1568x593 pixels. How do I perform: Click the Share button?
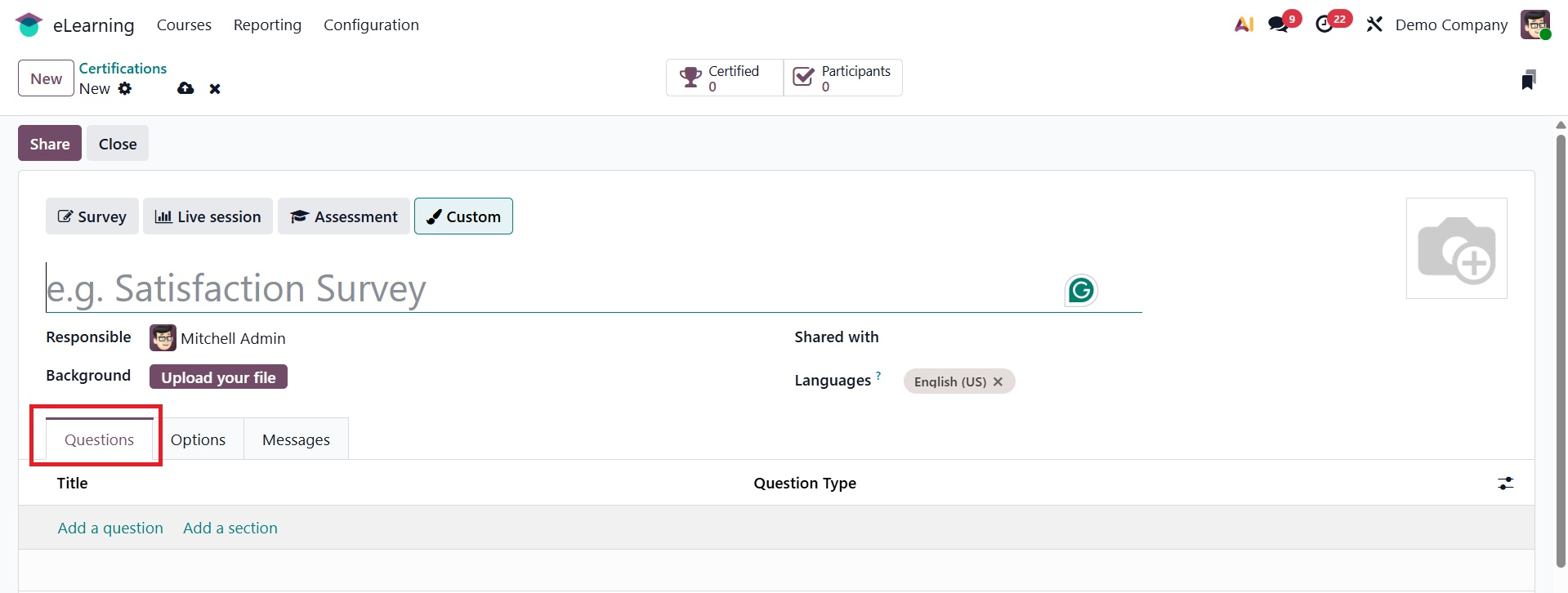pos(50,144)
